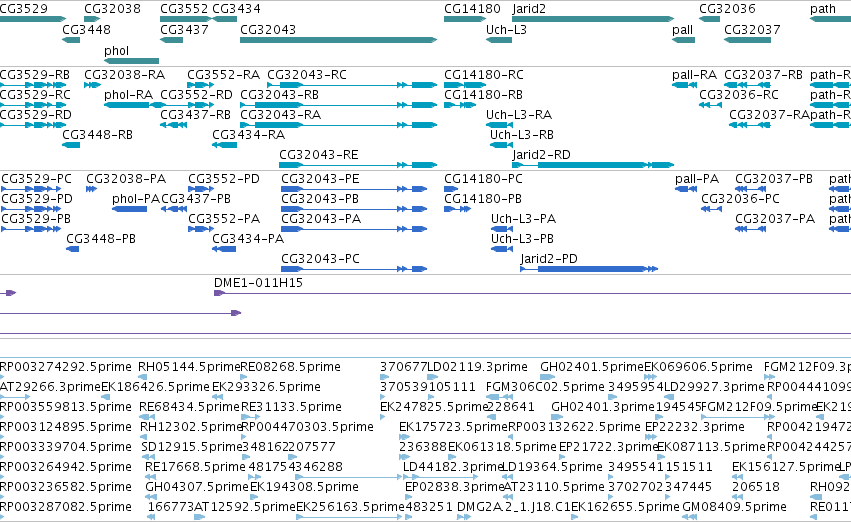Select EST GH02401.5prime label

(x=592, y=367)
